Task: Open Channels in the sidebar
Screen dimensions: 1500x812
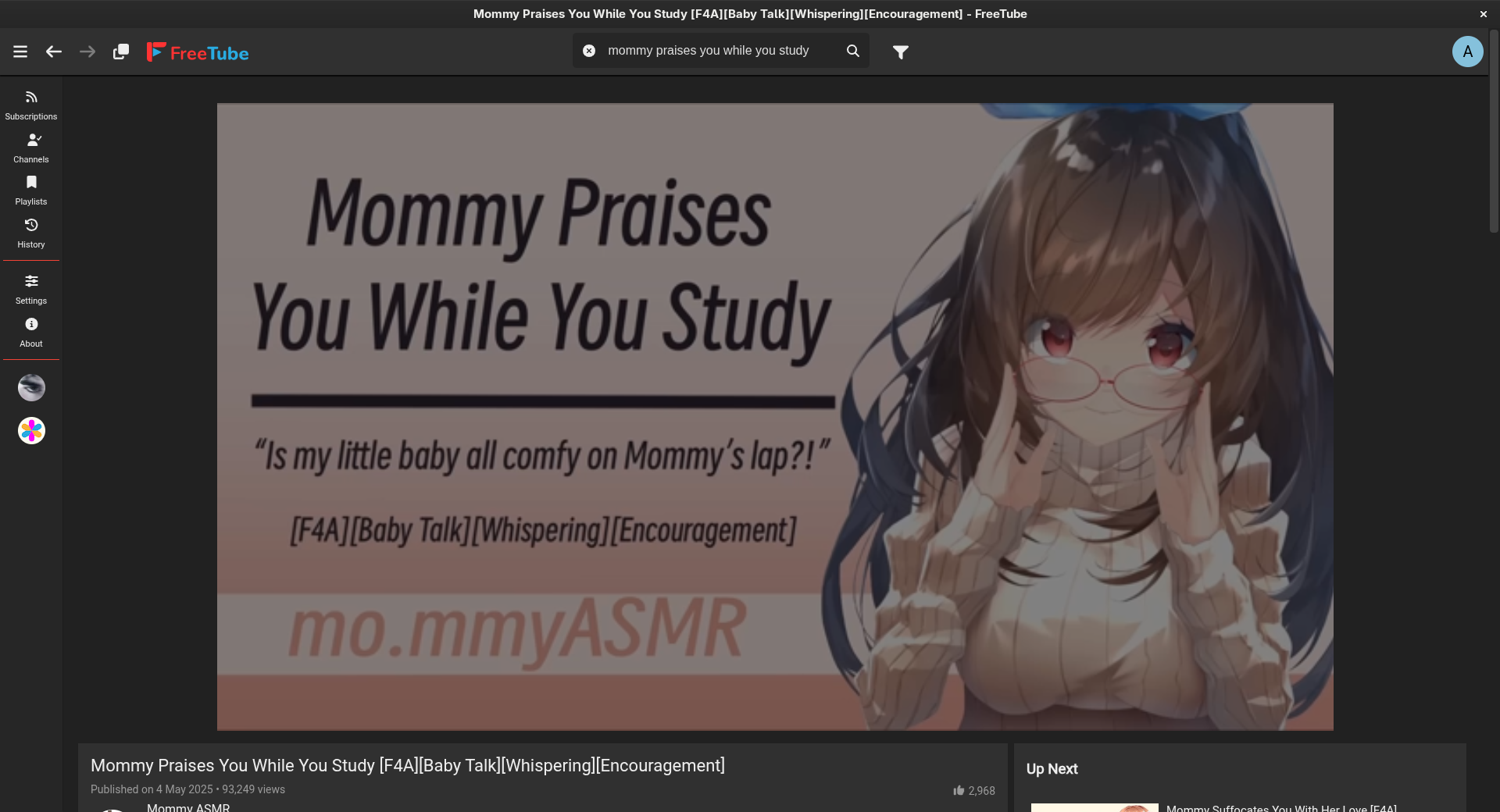Action: (x=31, y=148)
